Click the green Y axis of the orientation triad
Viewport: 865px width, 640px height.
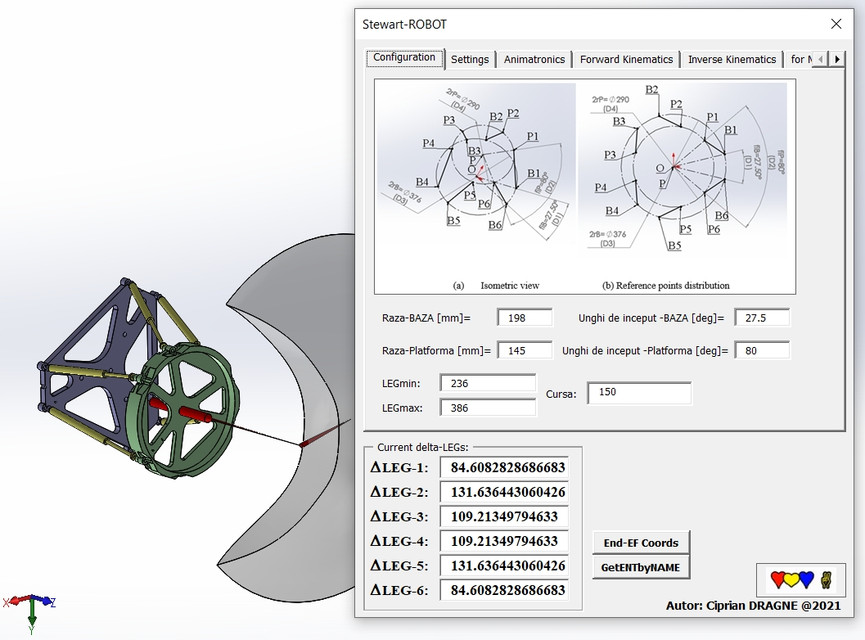pyautogui.click(x=34, y=608)
